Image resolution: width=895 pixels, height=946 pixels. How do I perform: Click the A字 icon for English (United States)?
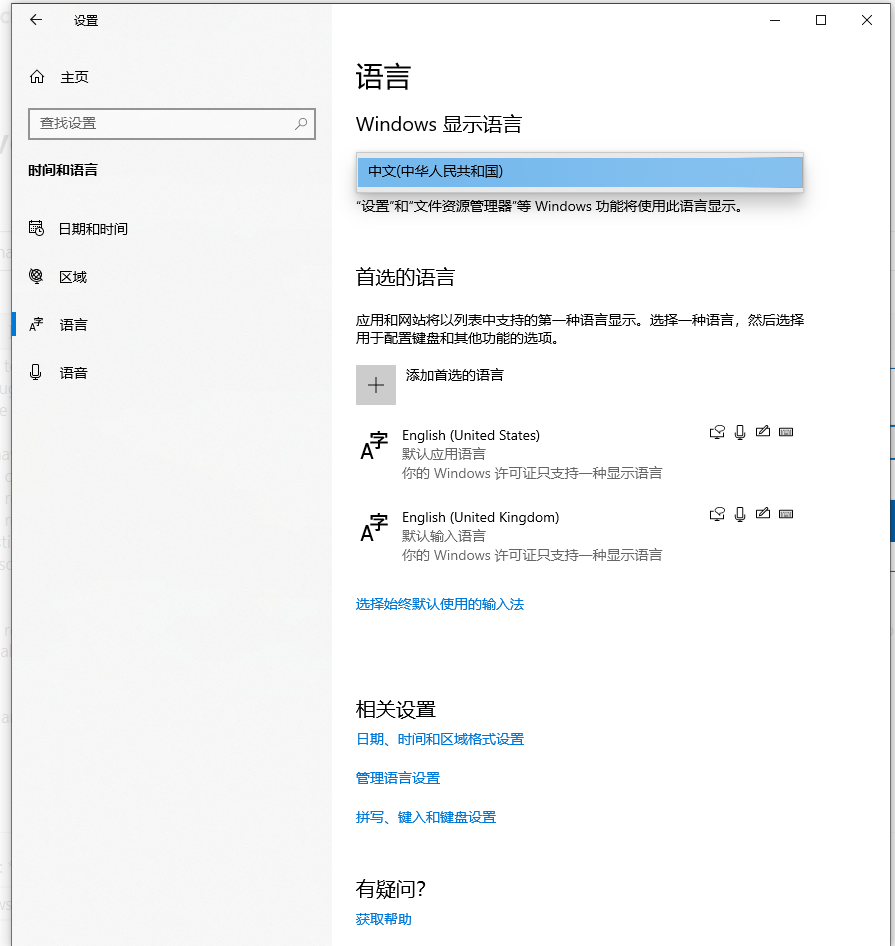374,446
